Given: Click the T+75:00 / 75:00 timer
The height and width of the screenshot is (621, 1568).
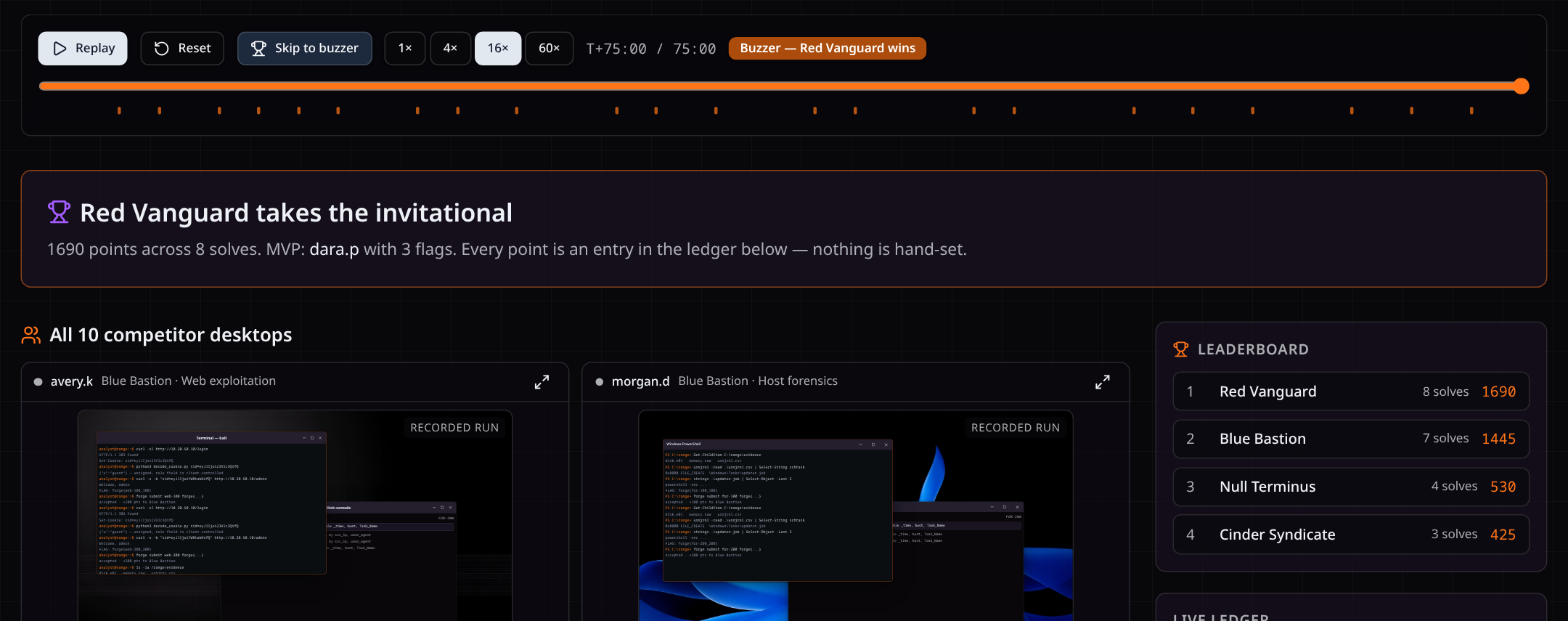Looking at the screenshot, I should point(651,49).
